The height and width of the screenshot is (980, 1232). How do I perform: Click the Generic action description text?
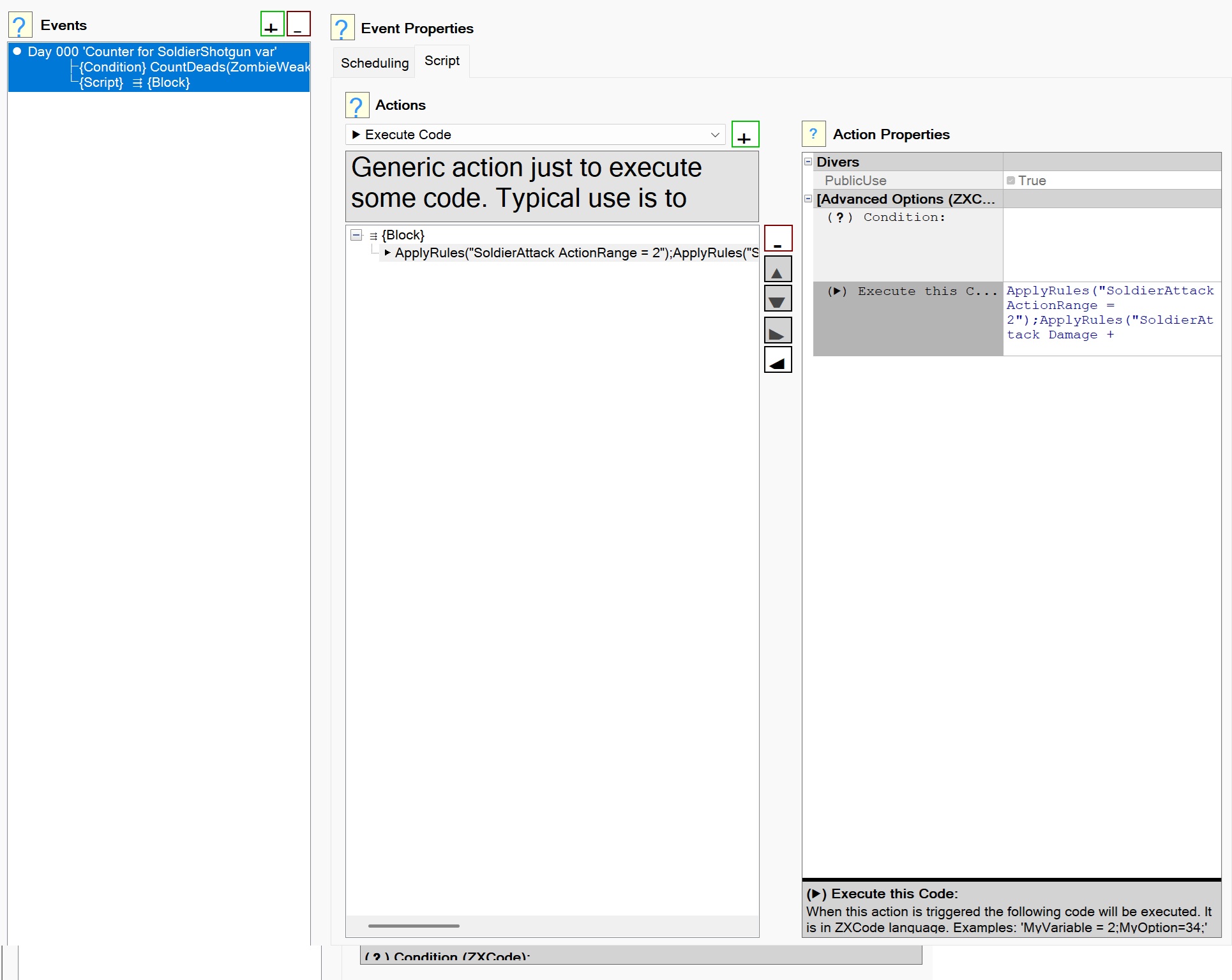552,186
